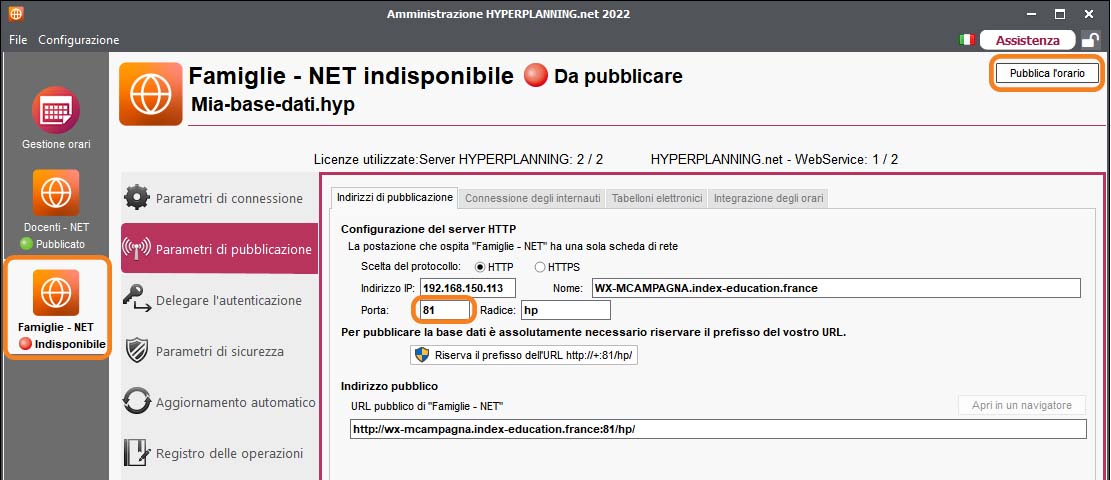Click the large Famiglie - NET header globe icon

tap(151, 94)
